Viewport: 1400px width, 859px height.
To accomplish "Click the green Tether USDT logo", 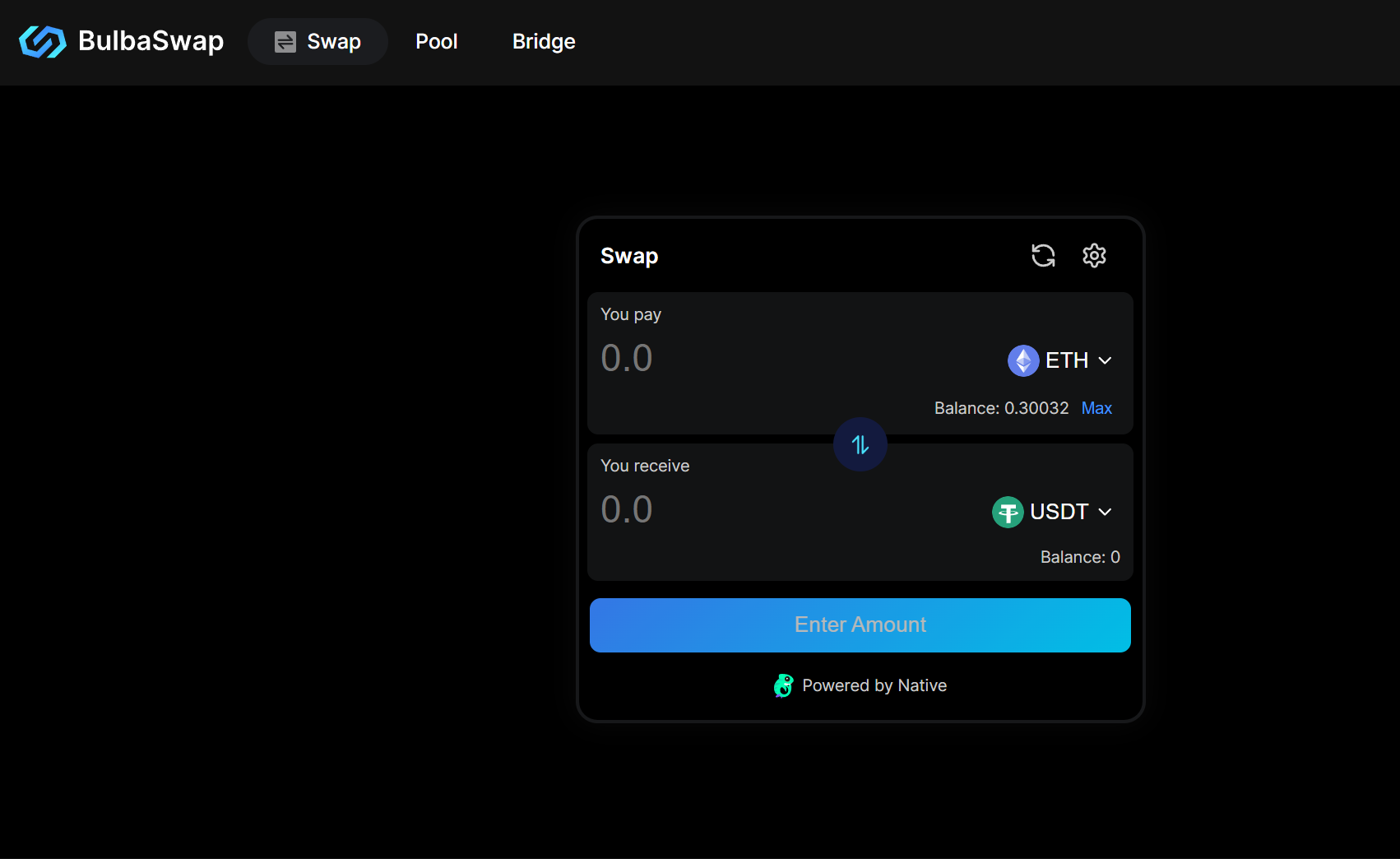I will pos(1008,512).
